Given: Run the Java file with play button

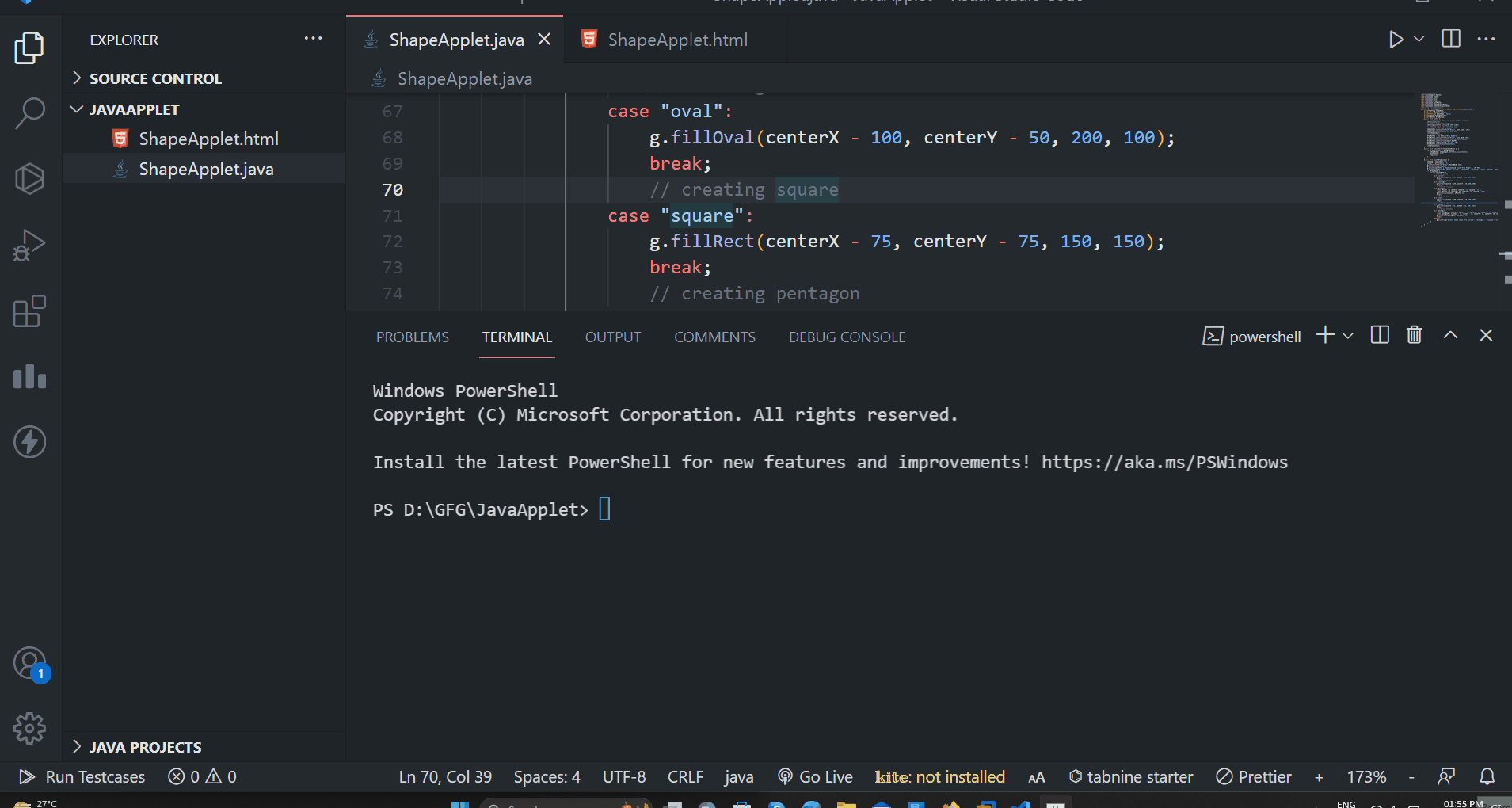Looking at the screenshot, I should 1396,40.
